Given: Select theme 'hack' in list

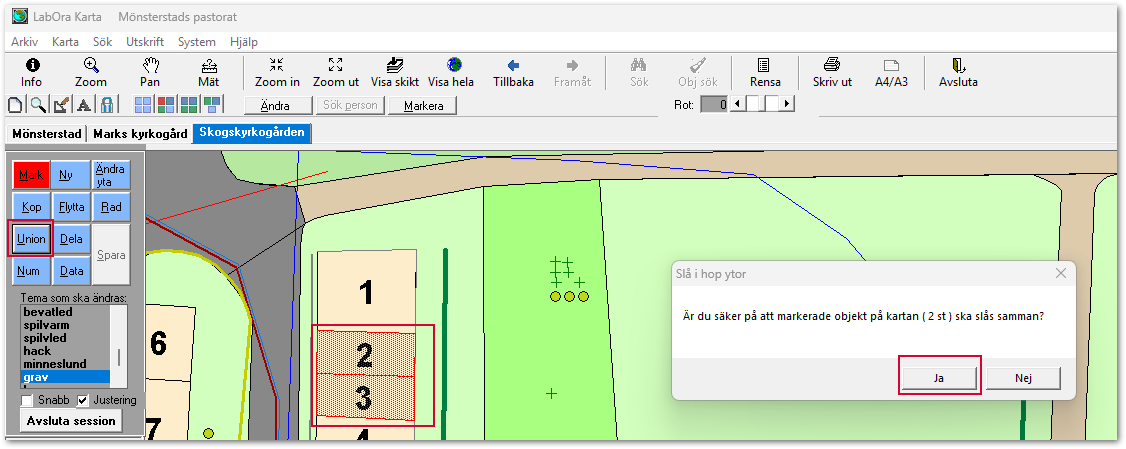Looking at the screenshot, I should coord(65,351).
